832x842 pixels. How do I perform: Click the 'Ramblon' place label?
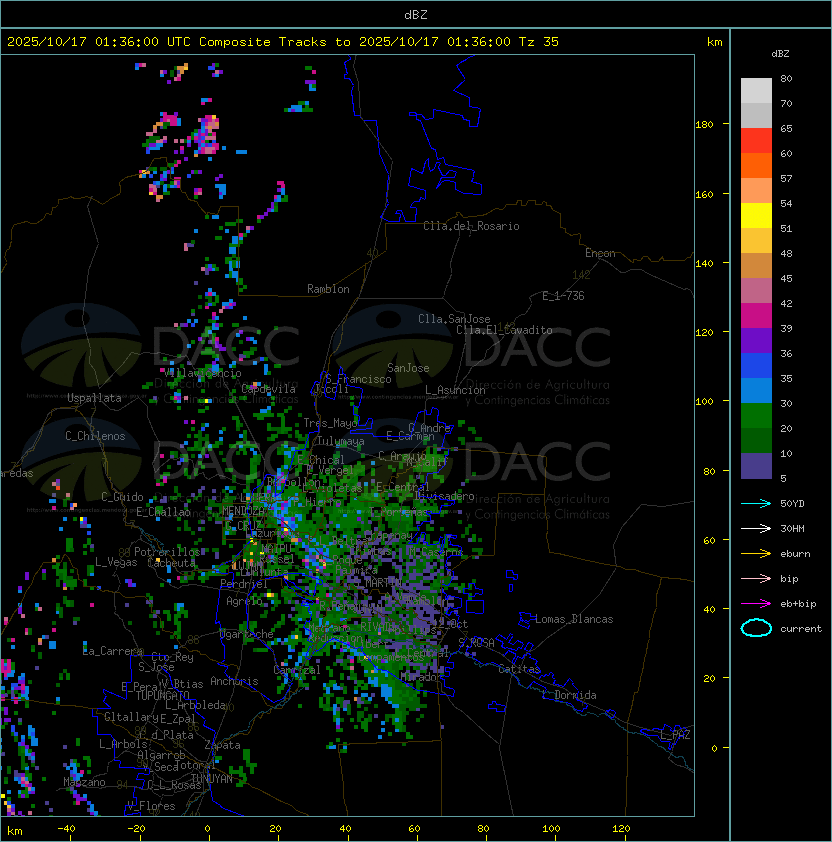(x=328, y=289)
